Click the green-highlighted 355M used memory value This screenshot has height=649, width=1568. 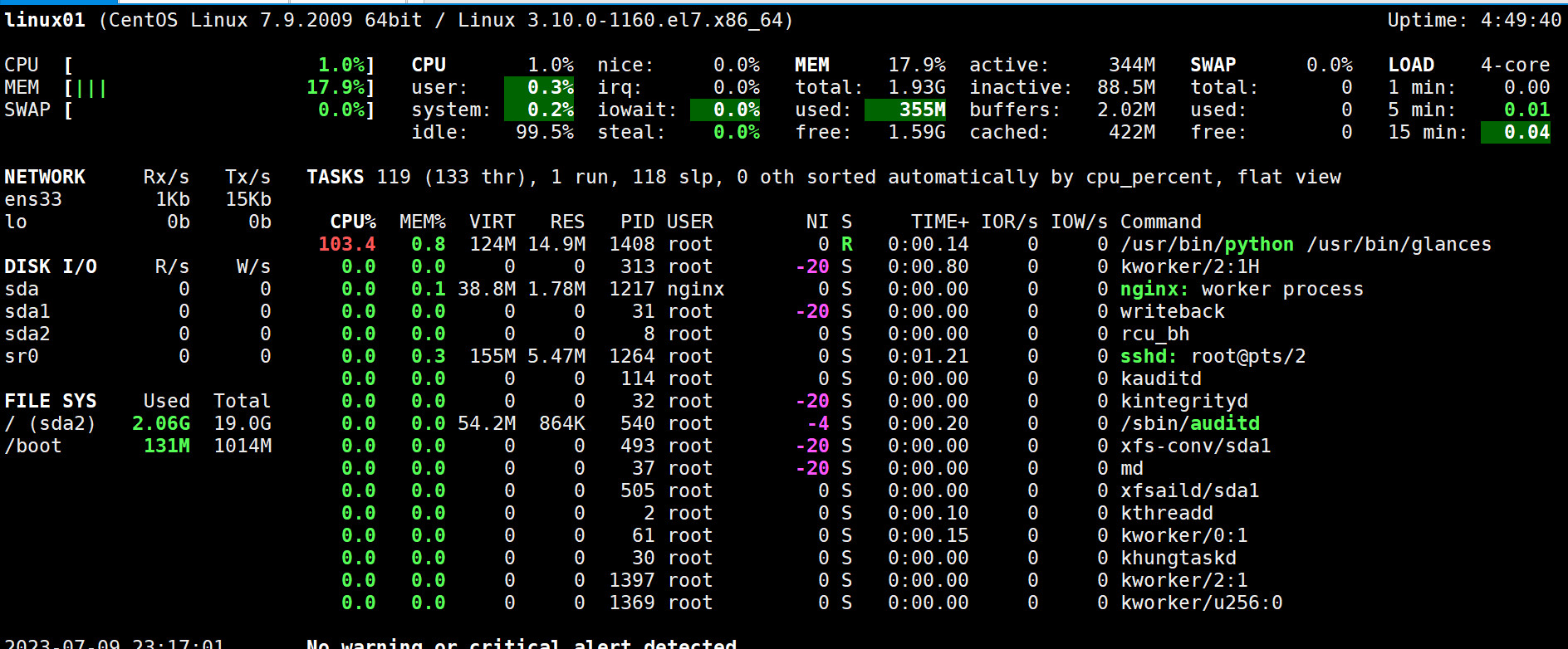906,110
